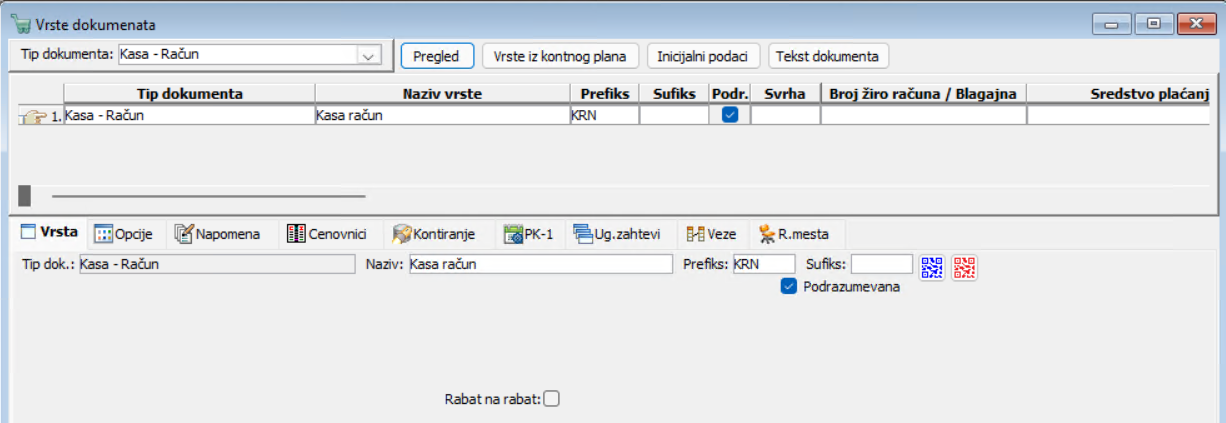Select 'Kasa - Račun' cell in row 1
Viewport: 1226px width, 423px height.
coord(190,115)
